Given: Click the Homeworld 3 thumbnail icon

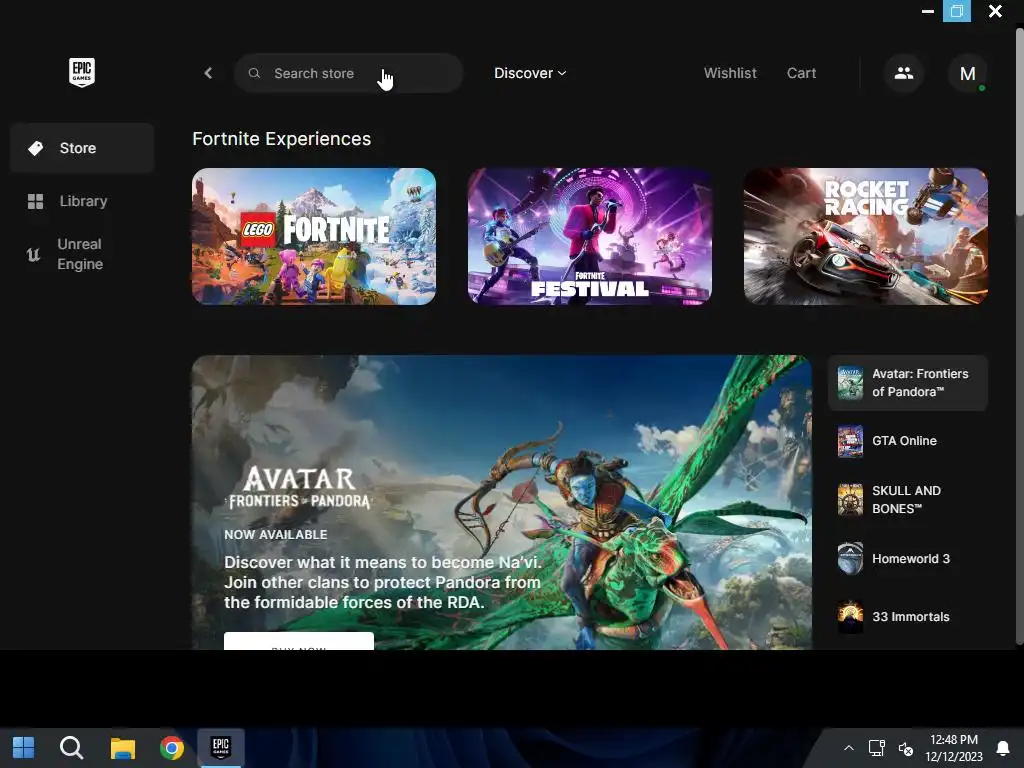Looking at the screenshot, I should [850, 558].
